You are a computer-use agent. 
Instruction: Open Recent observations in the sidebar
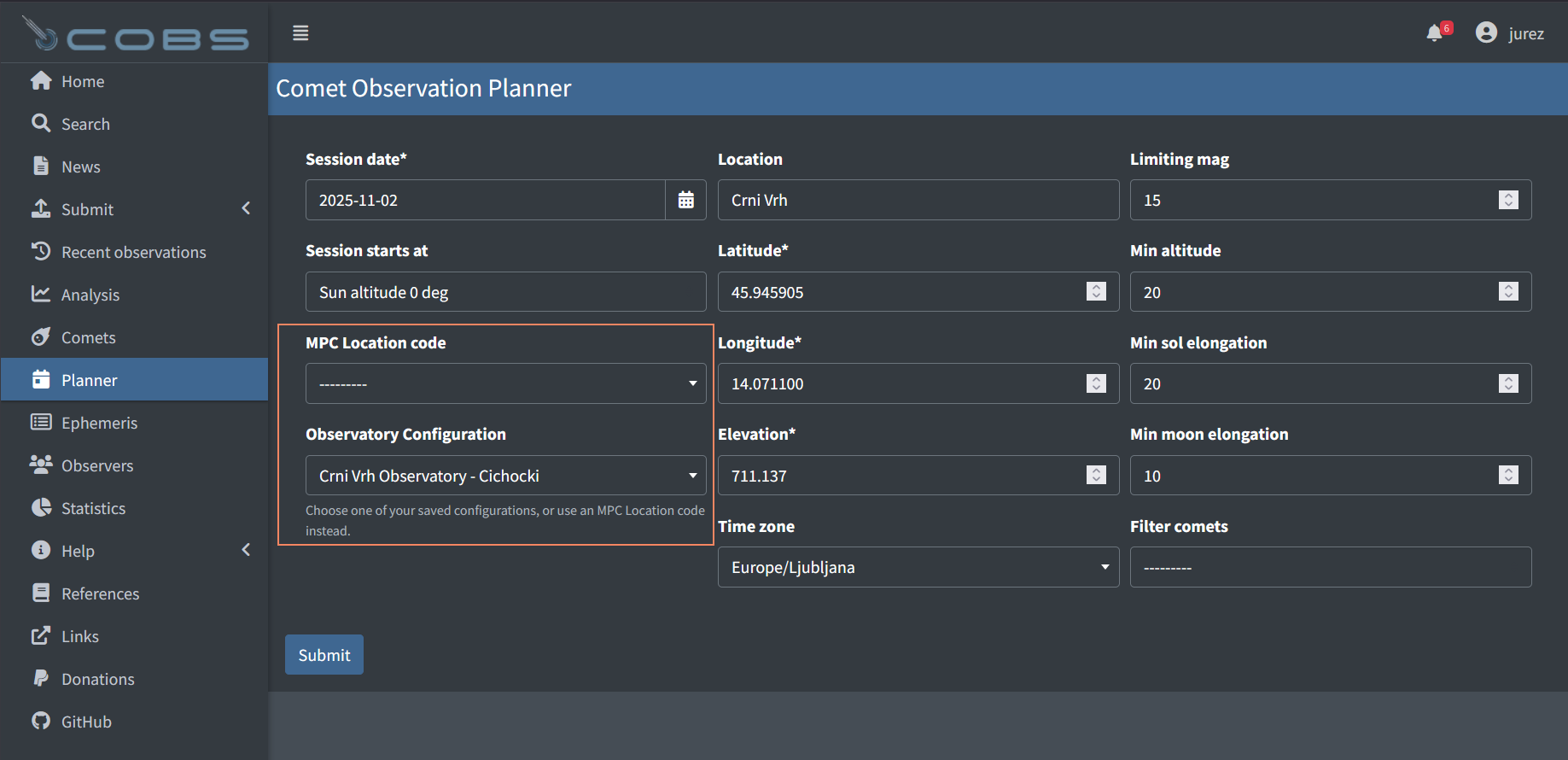coord(133,252)
